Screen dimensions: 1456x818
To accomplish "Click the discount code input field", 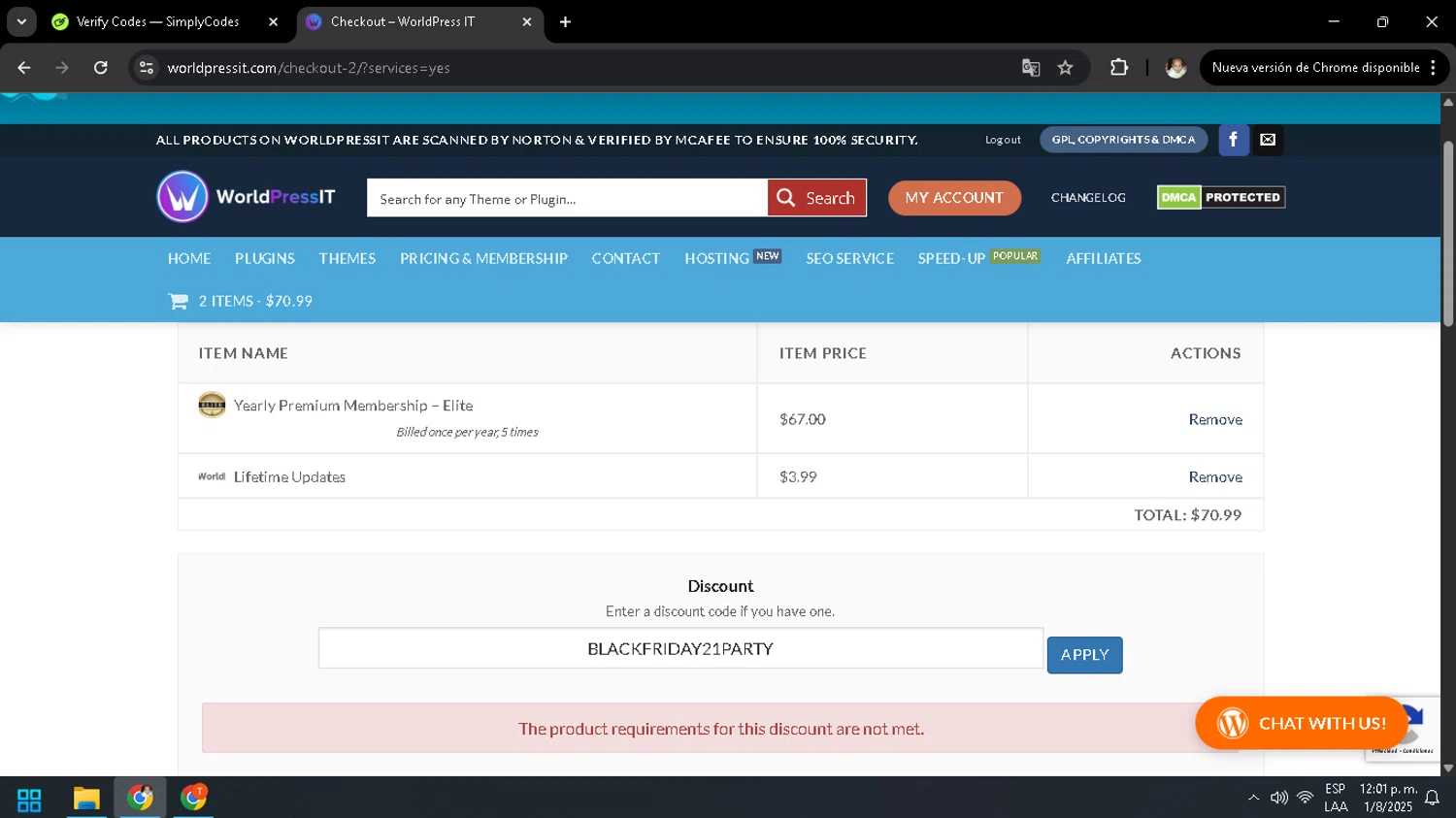I will coord(680,648).
